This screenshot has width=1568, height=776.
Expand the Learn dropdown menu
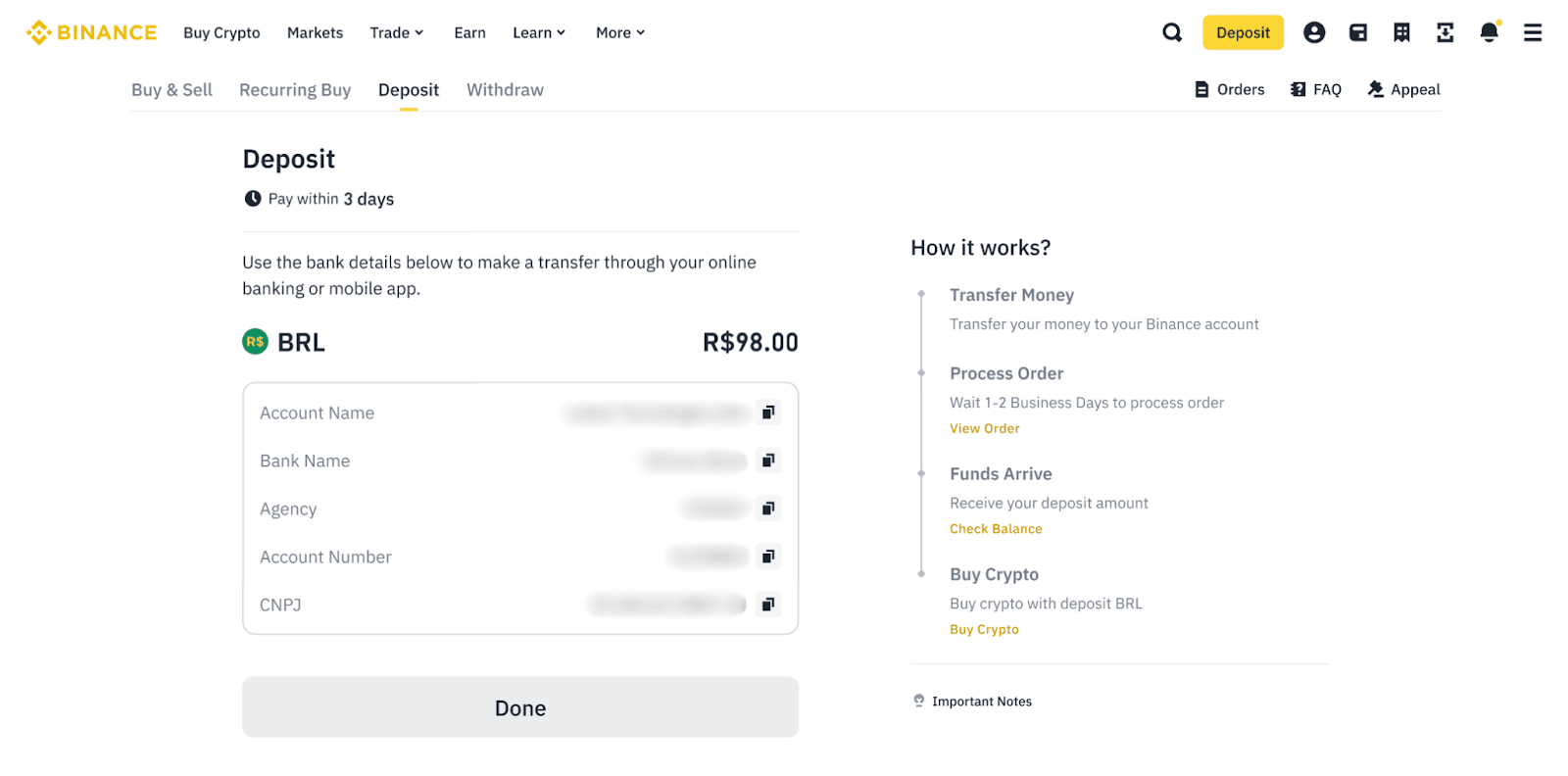[539, 33]
